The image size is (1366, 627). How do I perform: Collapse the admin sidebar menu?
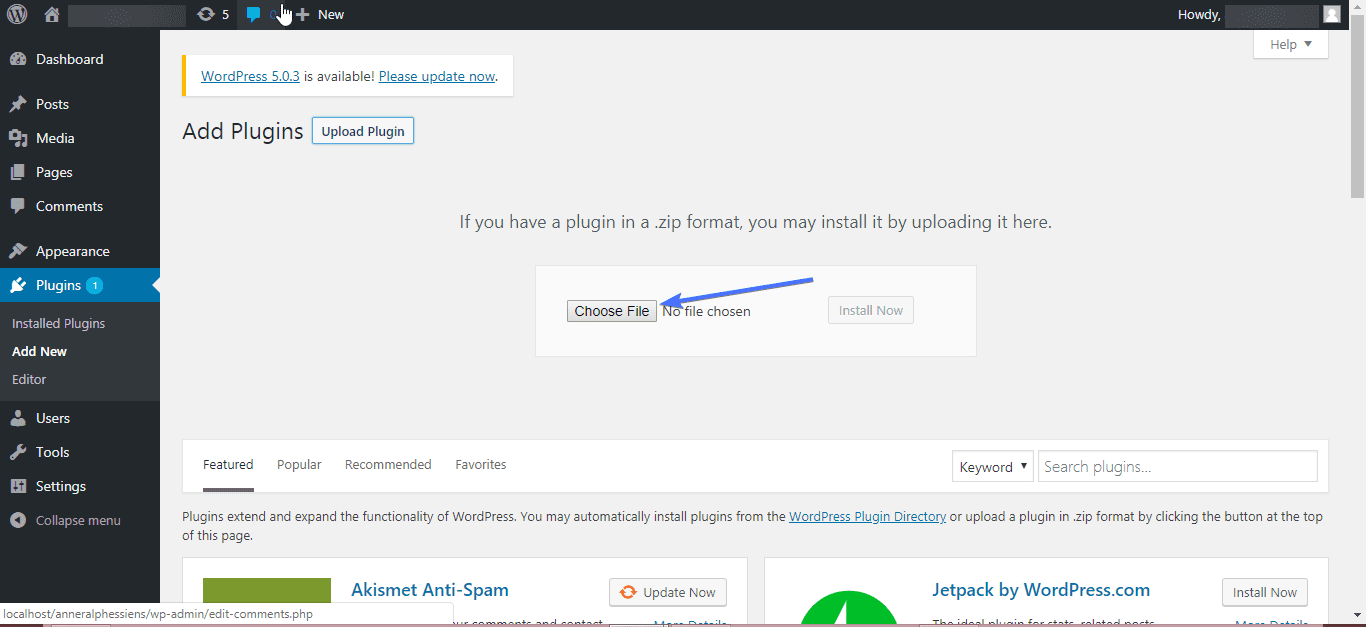click(78, 520)
